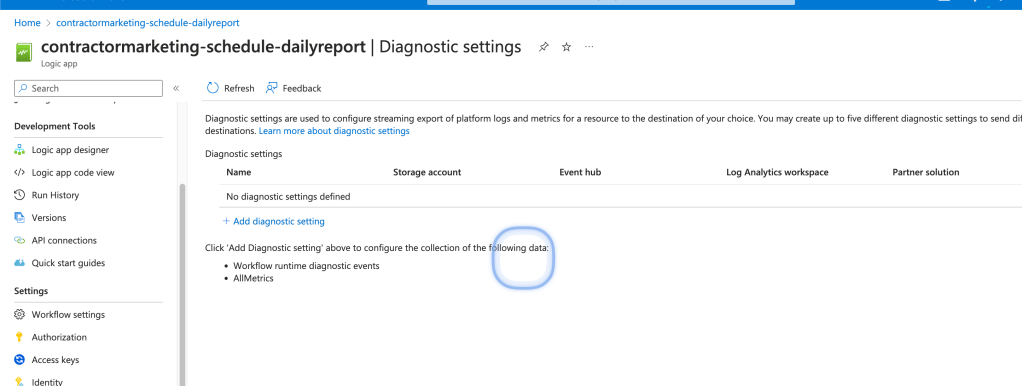Open Workflow settings

point(68,315)
